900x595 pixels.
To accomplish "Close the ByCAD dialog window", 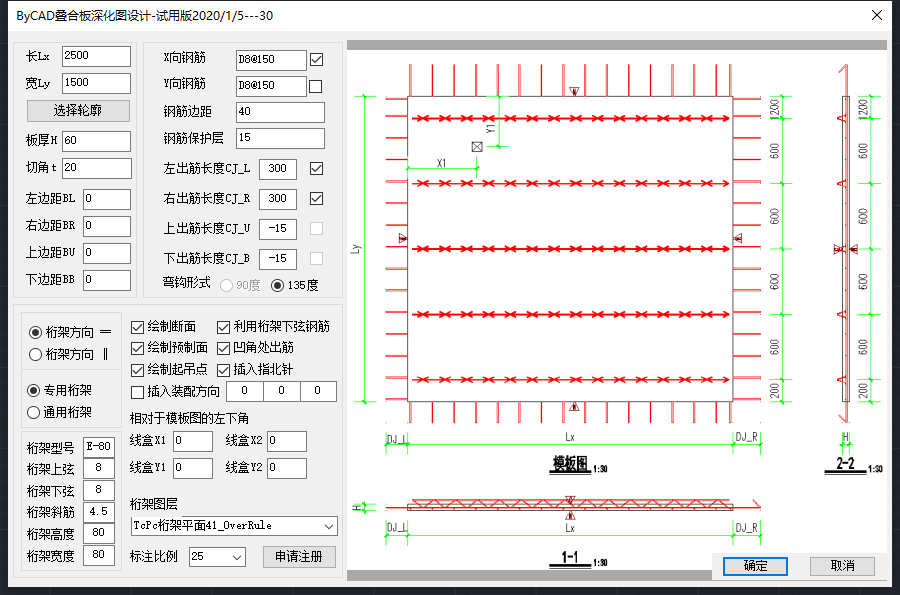I will [x=876, y=15].
